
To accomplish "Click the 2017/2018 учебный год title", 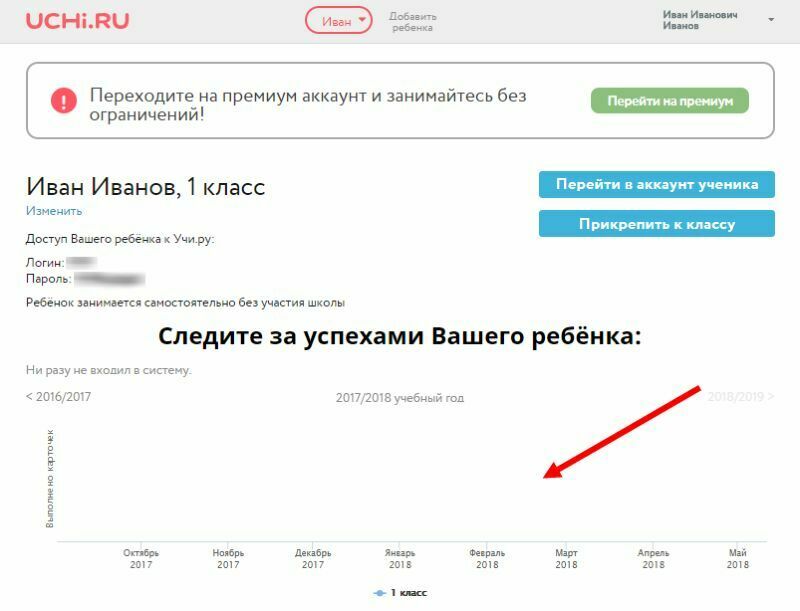I will tap(400, 398).
